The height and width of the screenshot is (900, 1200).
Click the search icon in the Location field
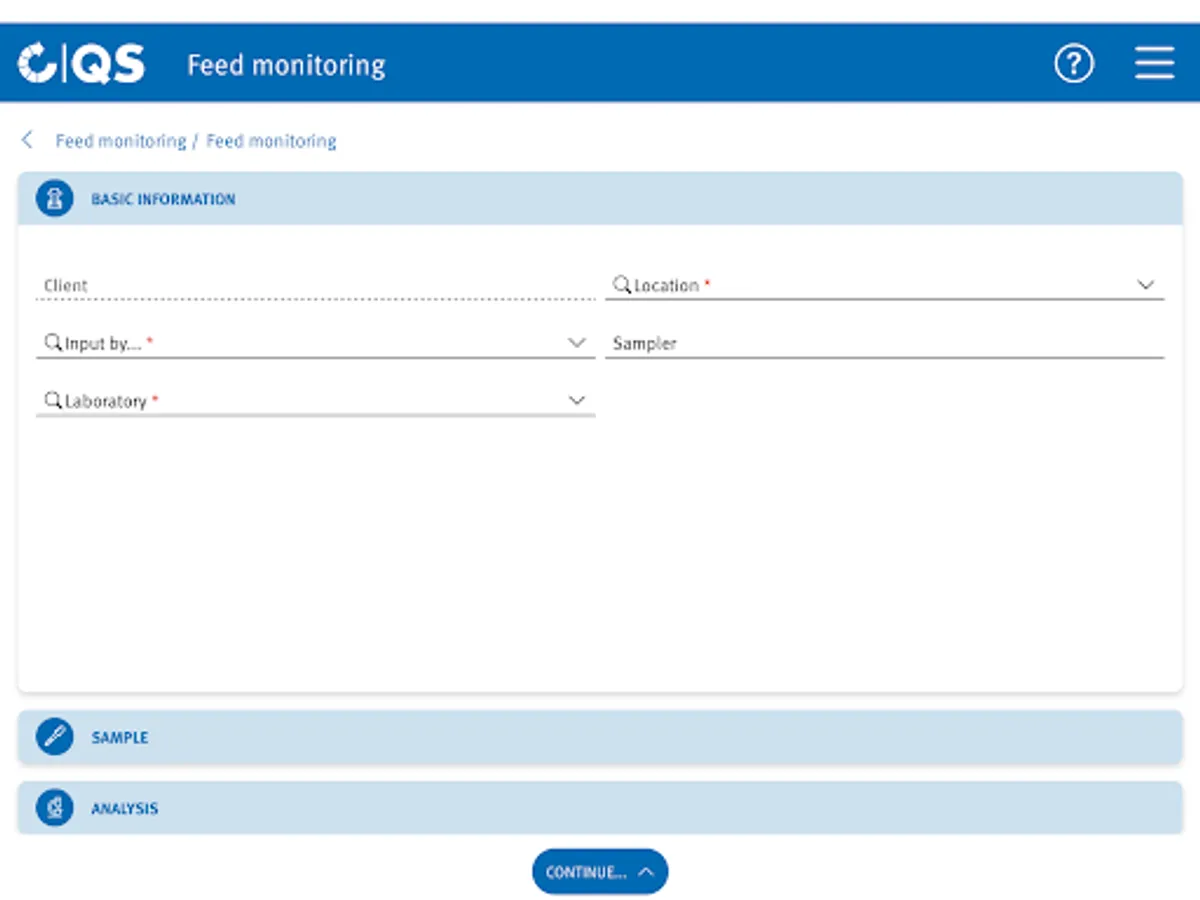point(622,283)
